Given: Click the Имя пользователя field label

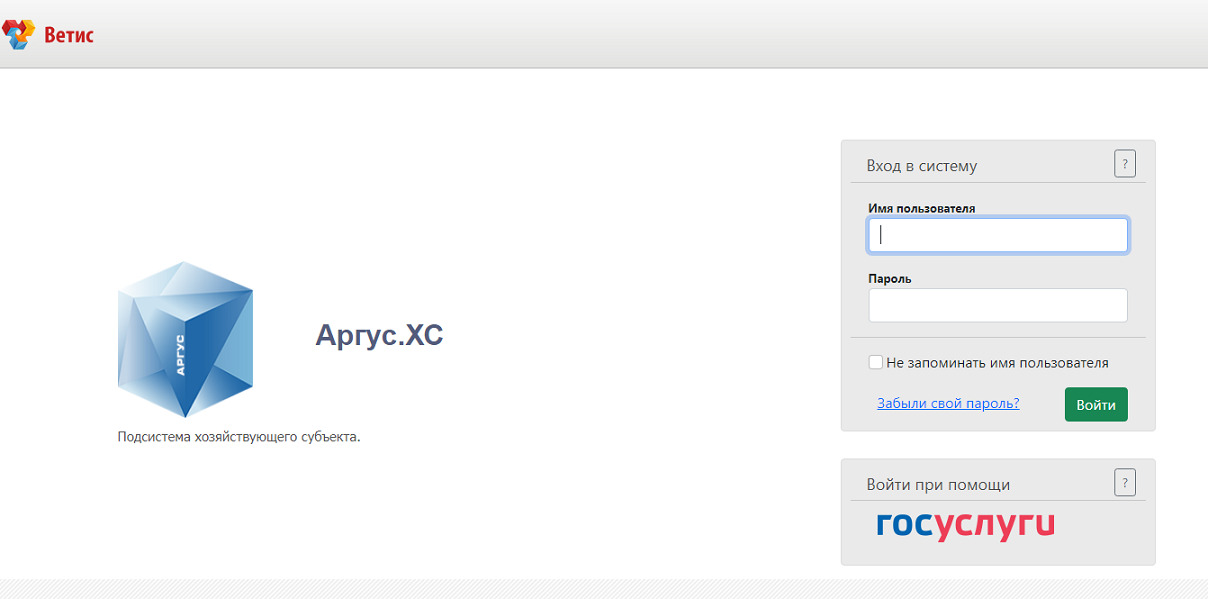Looking at the screenshot, I should (922, 208).
